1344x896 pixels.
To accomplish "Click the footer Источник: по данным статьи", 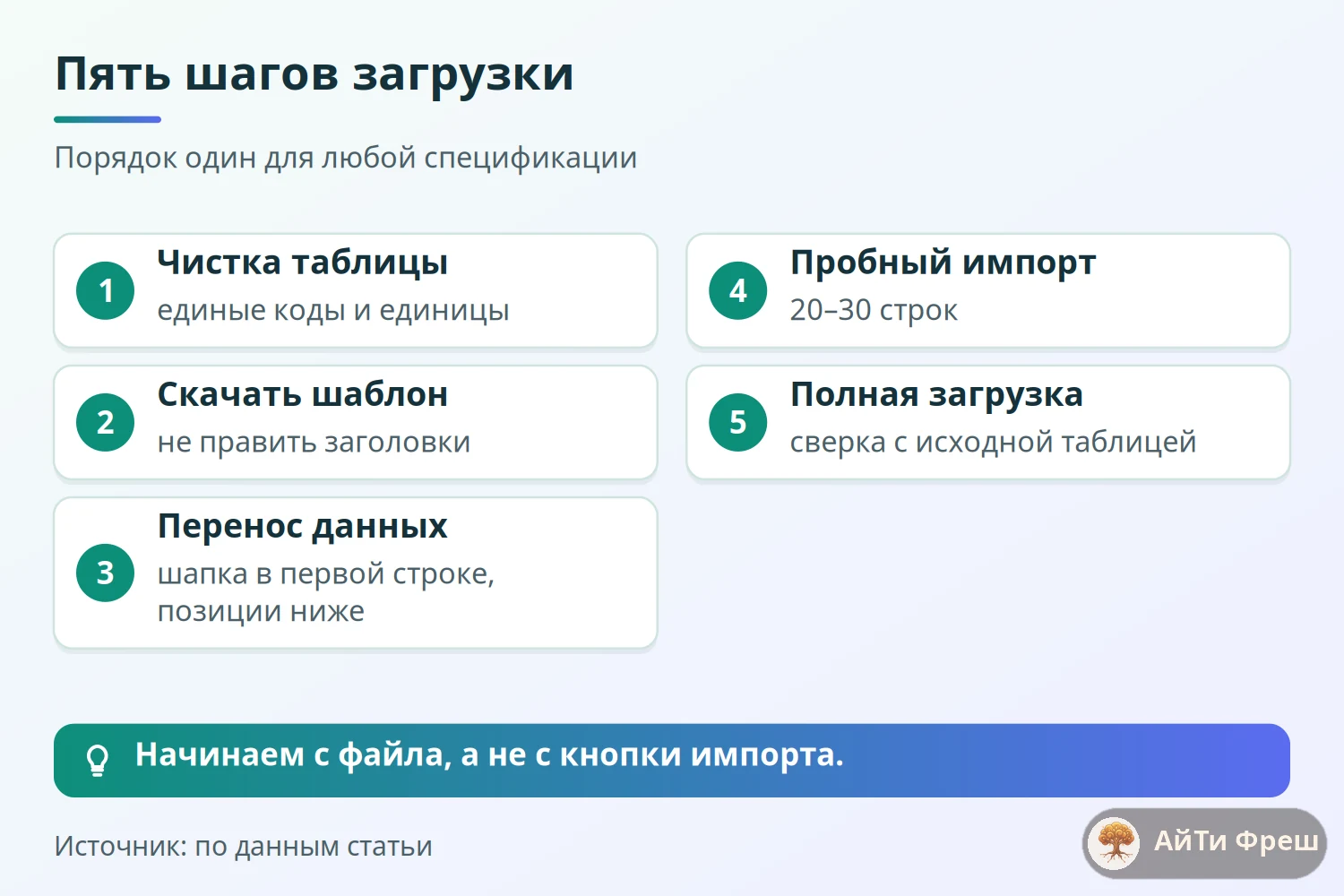I will coord(244,846).
